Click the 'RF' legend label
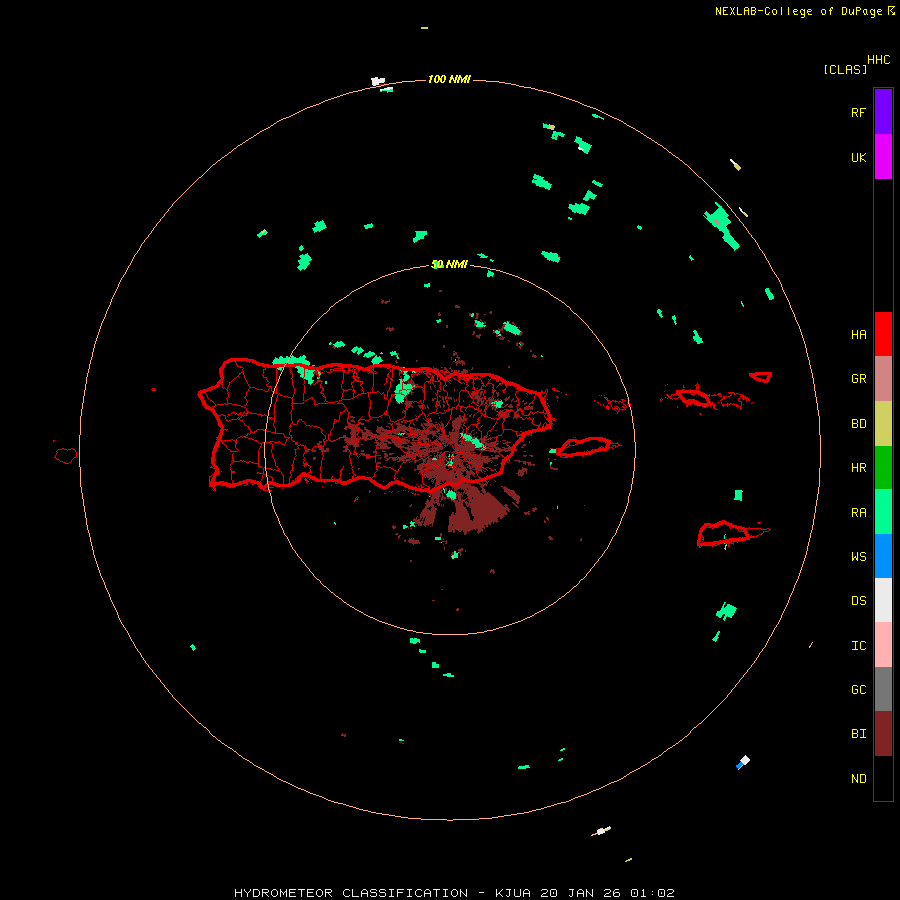This screenshot has width=900, height=900. tap(858, 112)
